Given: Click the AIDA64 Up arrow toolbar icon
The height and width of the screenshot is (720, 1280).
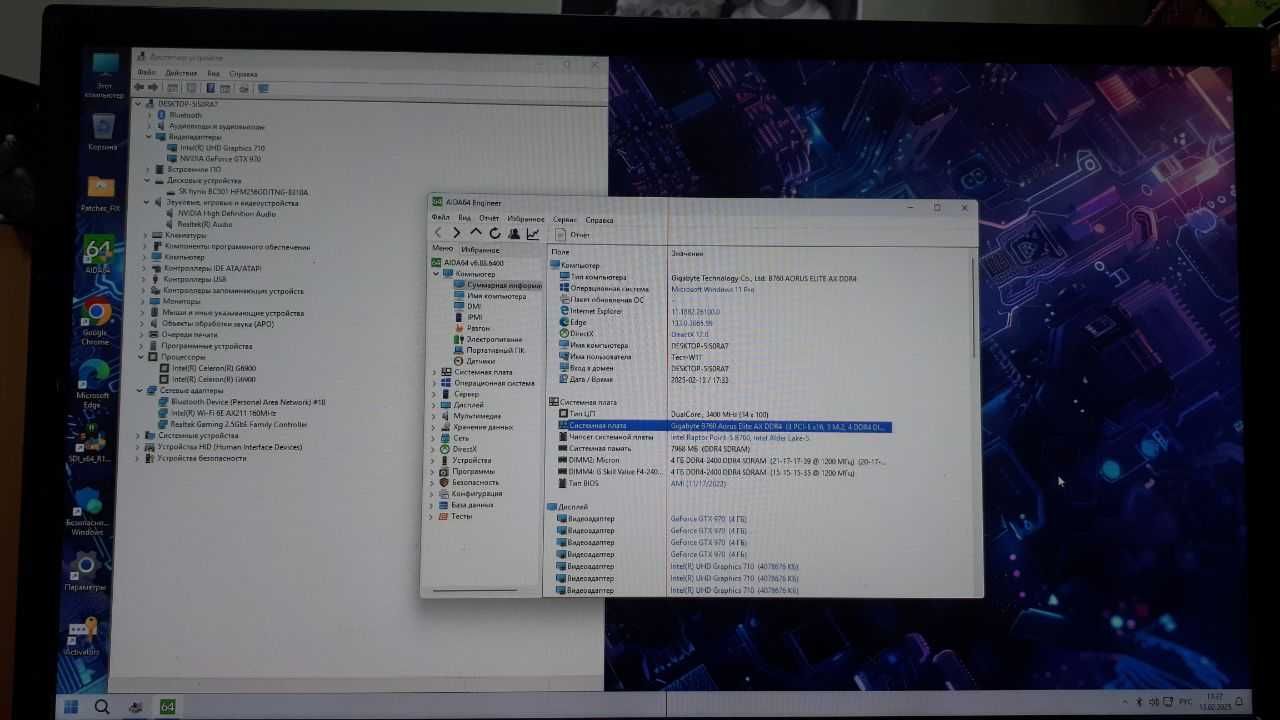Looking at the screenshot, I should 476,233.
